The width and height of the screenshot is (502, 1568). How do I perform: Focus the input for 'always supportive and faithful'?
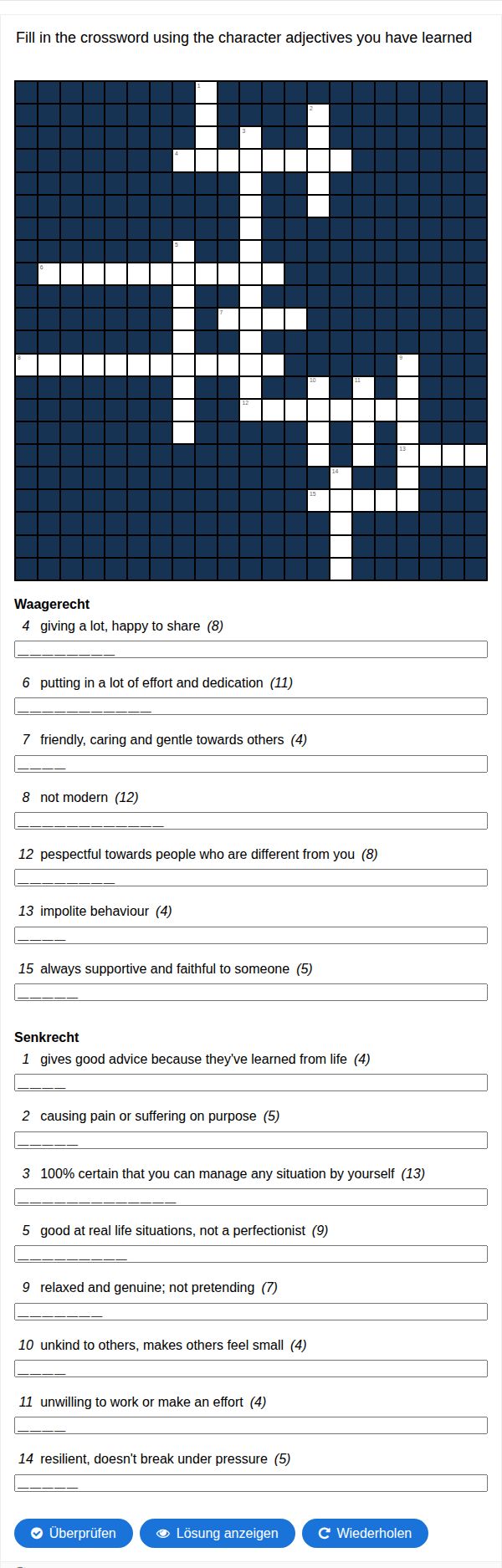tap(251, 993)
